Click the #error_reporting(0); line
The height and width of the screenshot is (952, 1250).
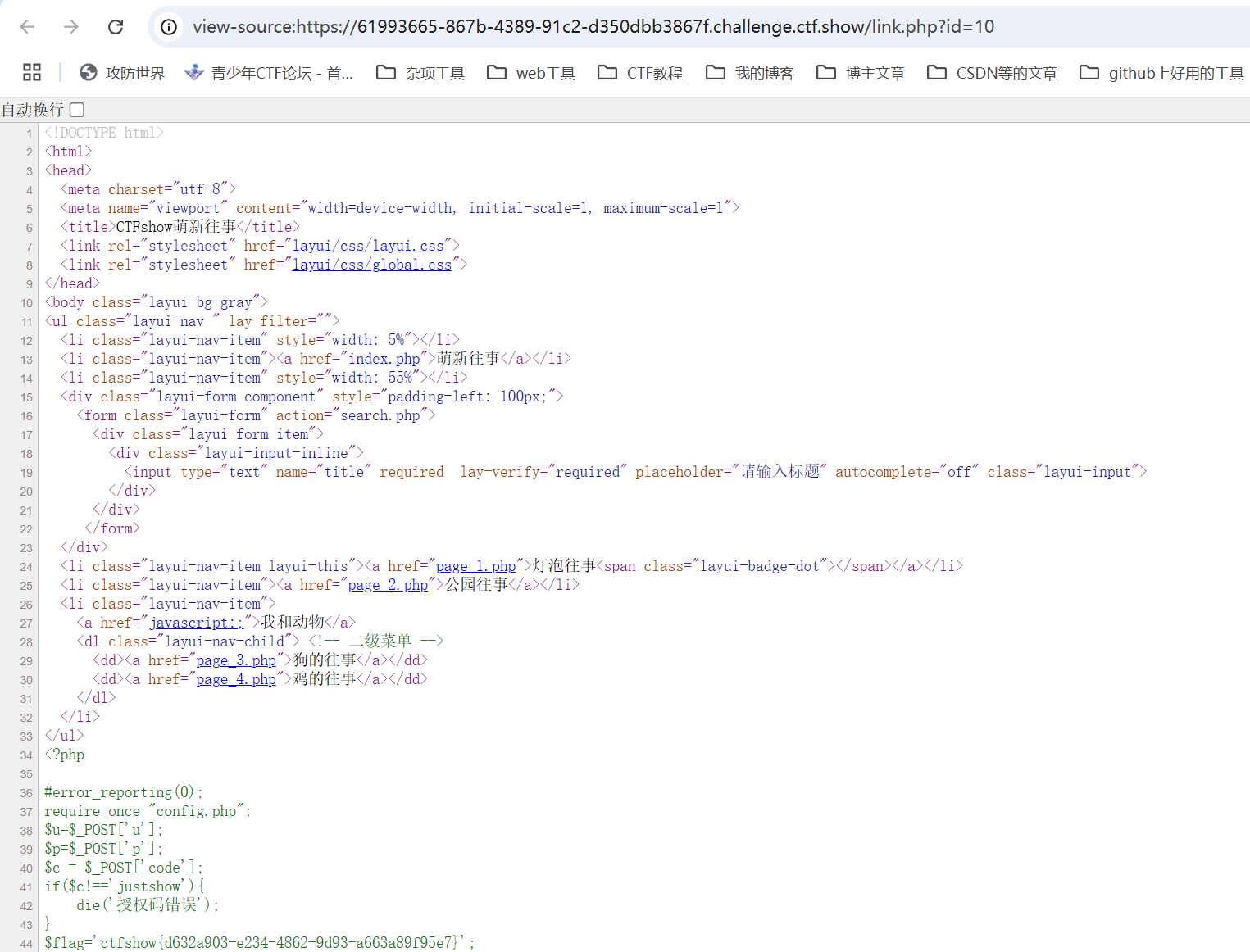[x=124, y=792]
